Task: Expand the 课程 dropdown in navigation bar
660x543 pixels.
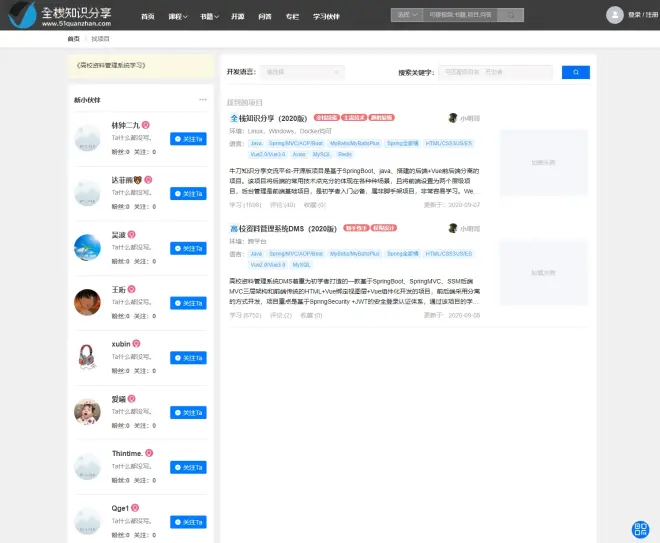Action: [177, 17]
